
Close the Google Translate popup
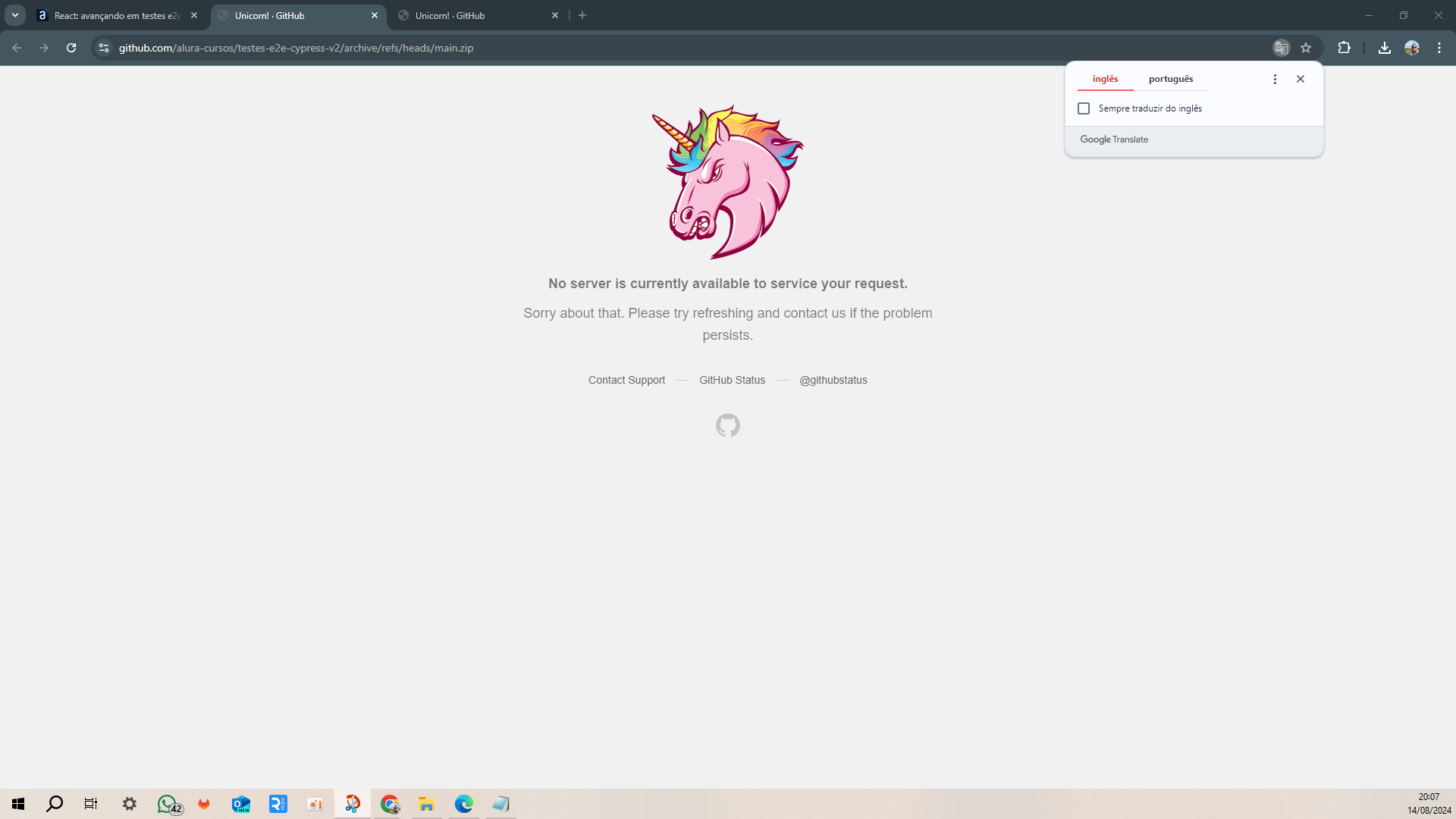coord(1301,79)
